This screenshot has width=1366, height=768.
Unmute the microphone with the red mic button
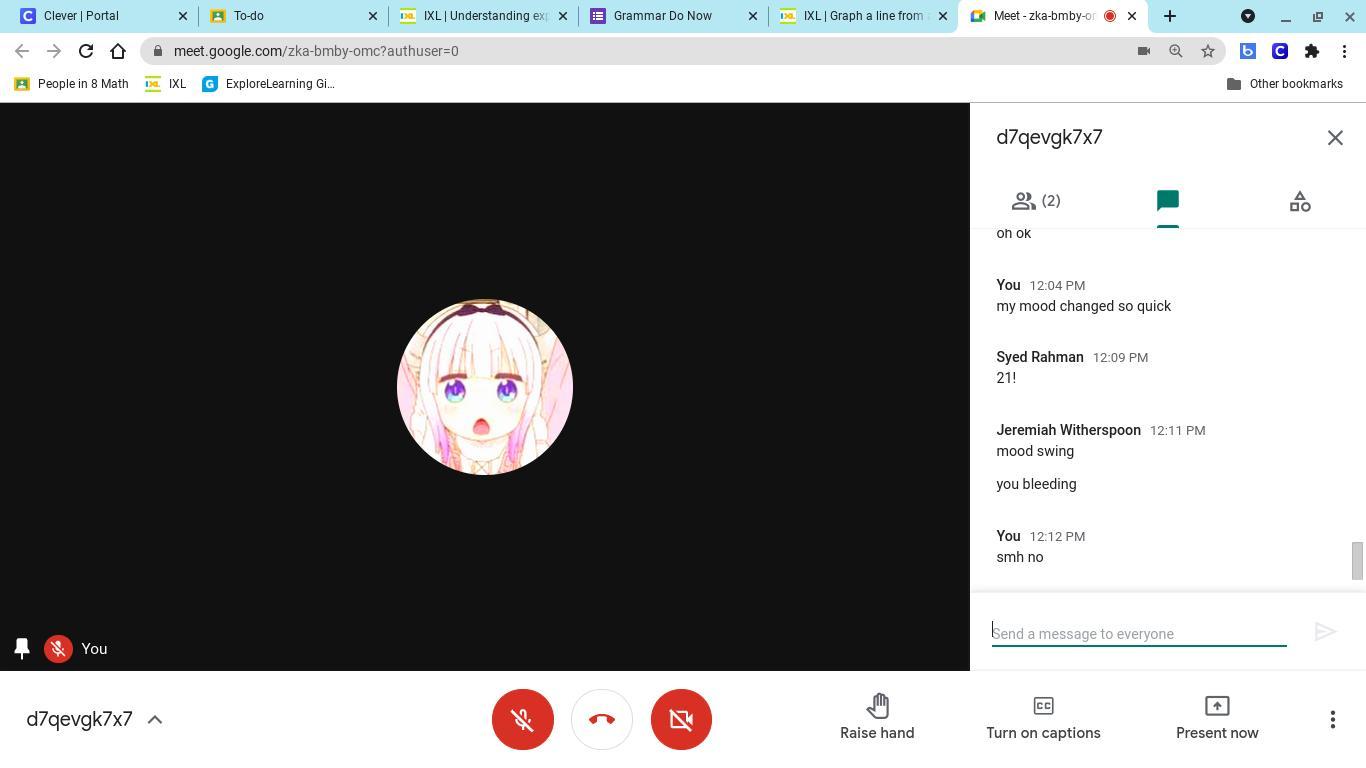tap(523, 719)
